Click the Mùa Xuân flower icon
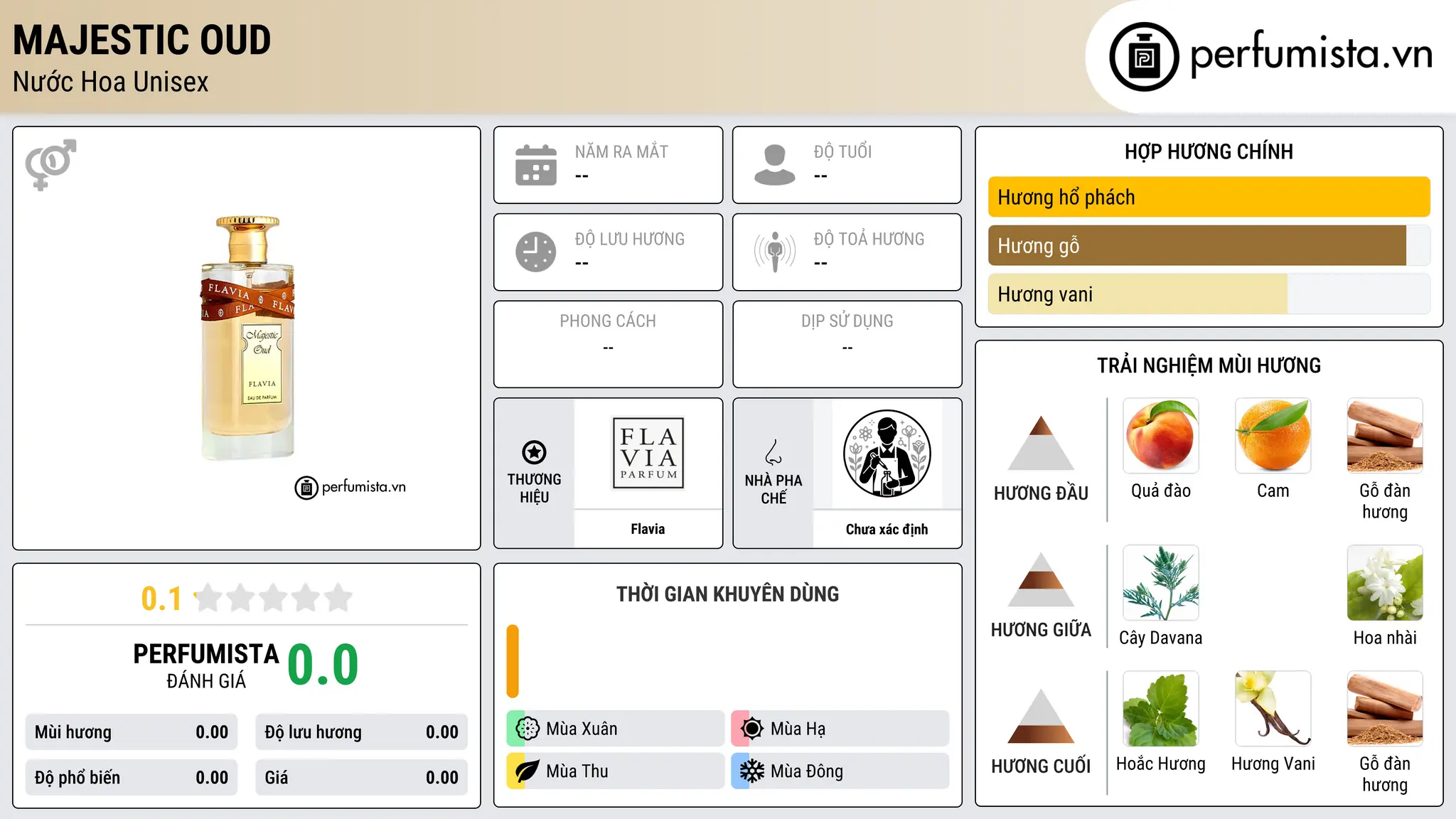Viewport: 1456px width, 819px height. (x=528, y=729)
